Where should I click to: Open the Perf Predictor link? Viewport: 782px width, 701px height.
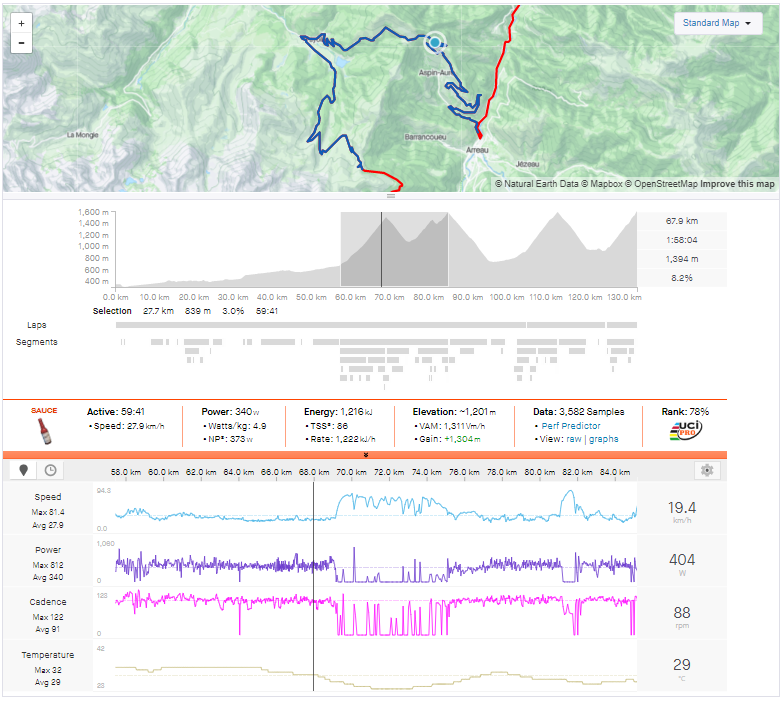[571, 425]
